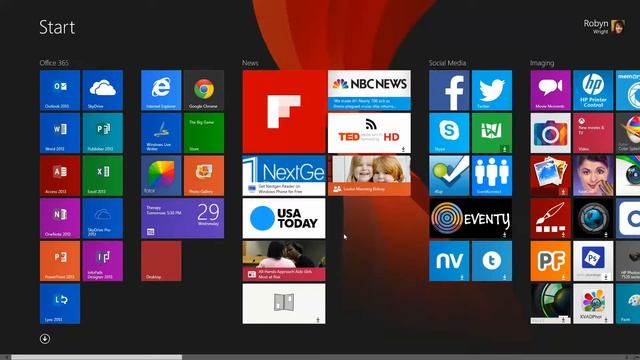Launch the Flipboard tile
The width and height of the screenshot is (640, 360).
pyautogui.click(x=284, y=111)
